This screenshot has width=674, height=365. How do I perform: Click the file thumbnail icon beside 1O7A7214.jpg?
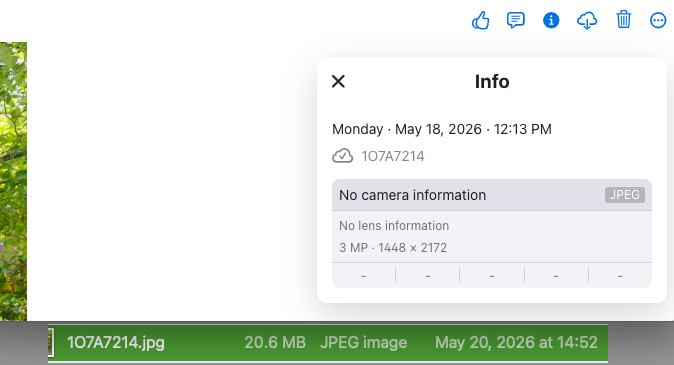[x=50, y=343]
